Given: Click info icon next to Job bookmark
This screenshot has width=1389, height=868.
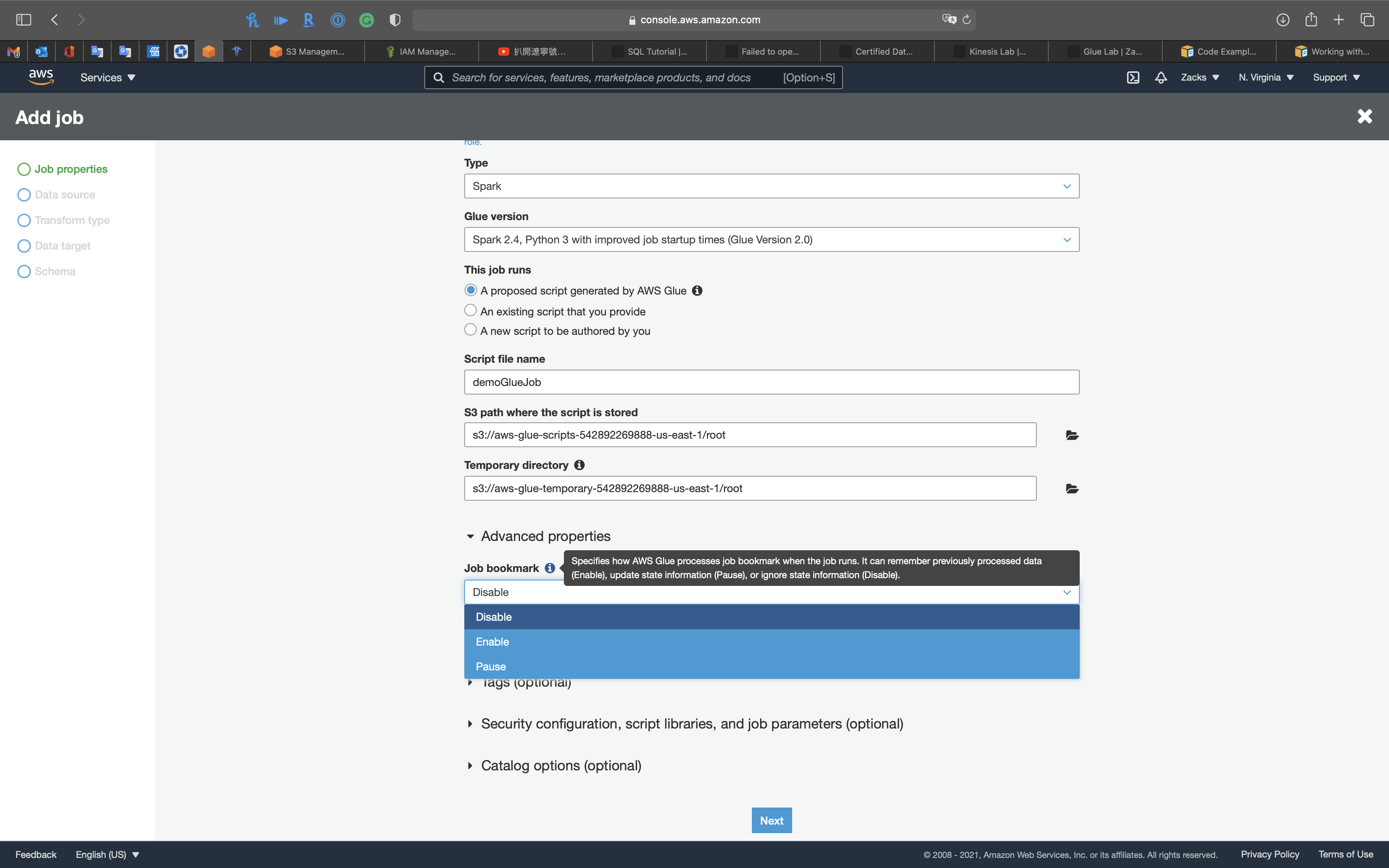Looking at the screenshot, I should click(x=549, y=568).
